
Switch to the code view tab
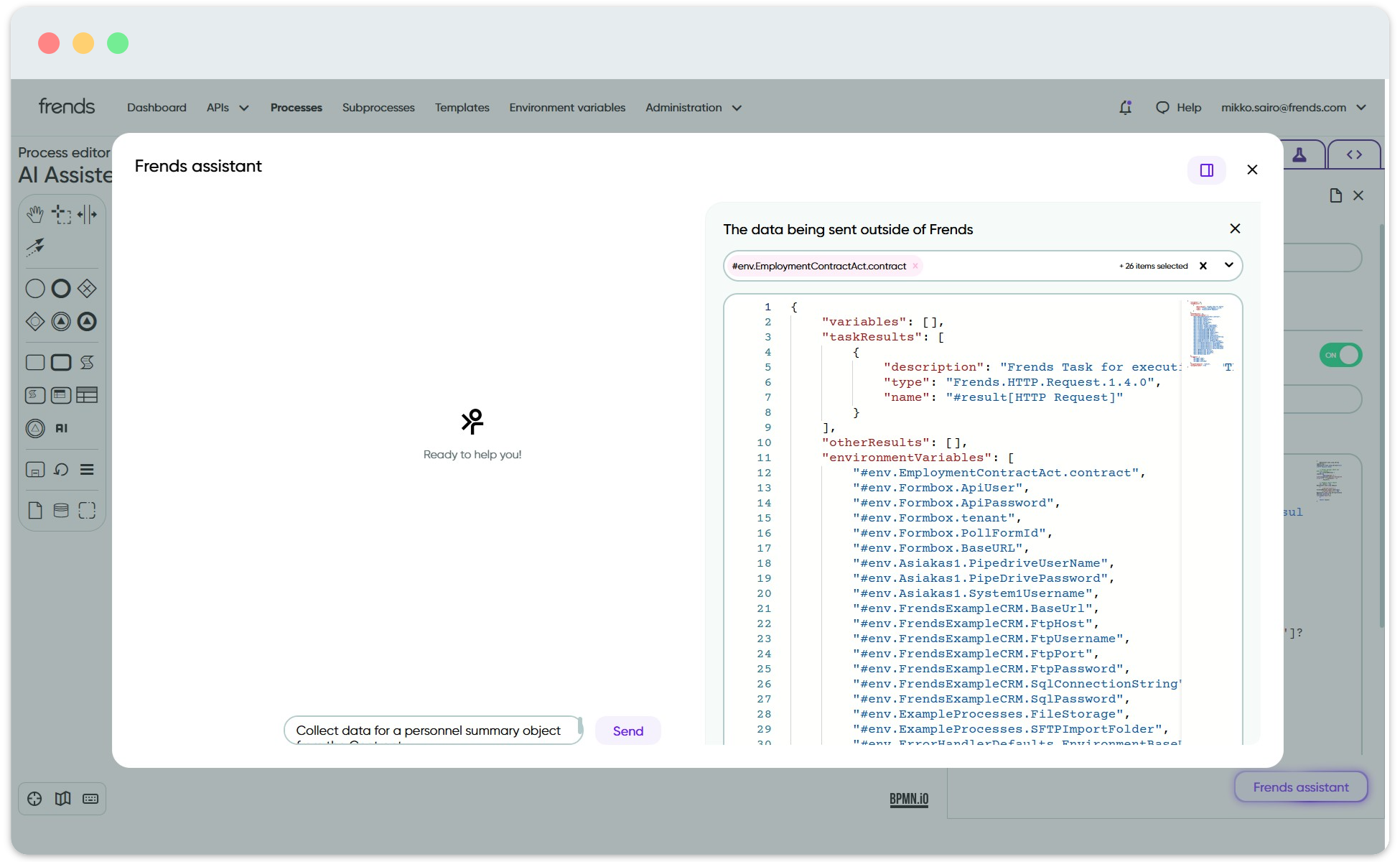[1354, 155]
